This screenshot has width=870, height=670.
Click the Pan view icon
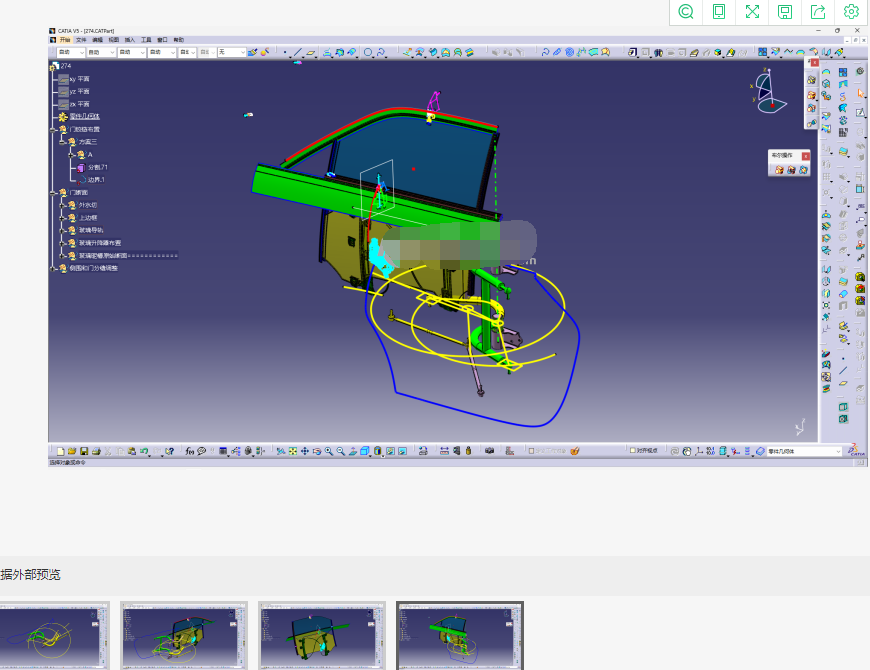(x=305, y=451)
